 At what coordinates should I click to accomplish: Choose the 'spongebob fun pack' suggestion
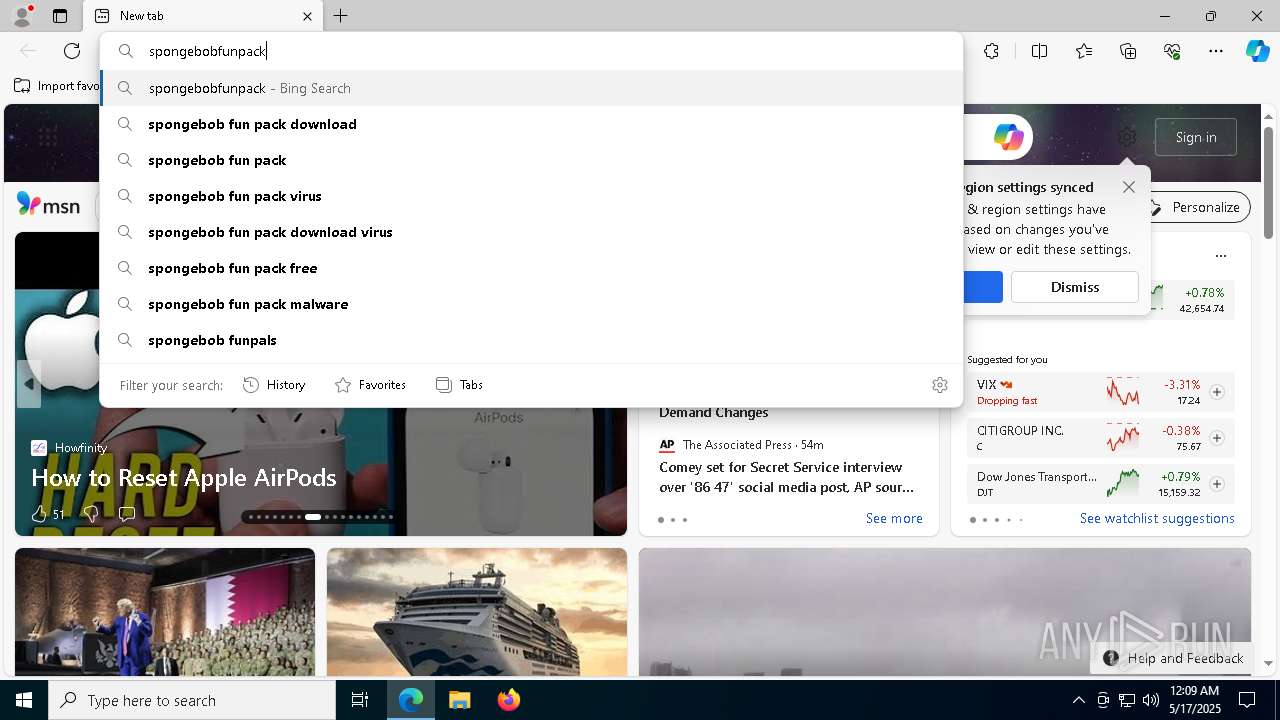(x=531, y=160)
